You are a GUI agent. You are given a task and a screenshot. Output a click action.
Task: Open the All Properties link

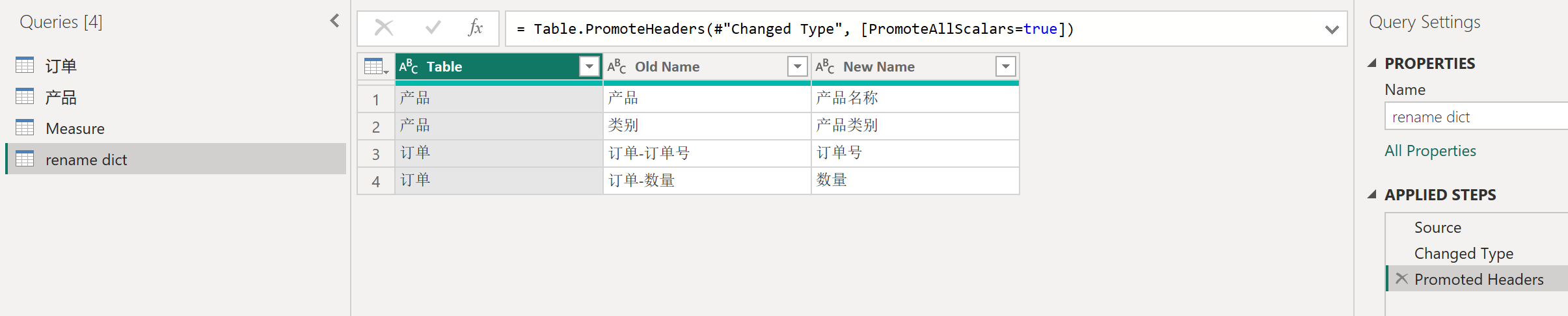click(x=1430, y=151)
